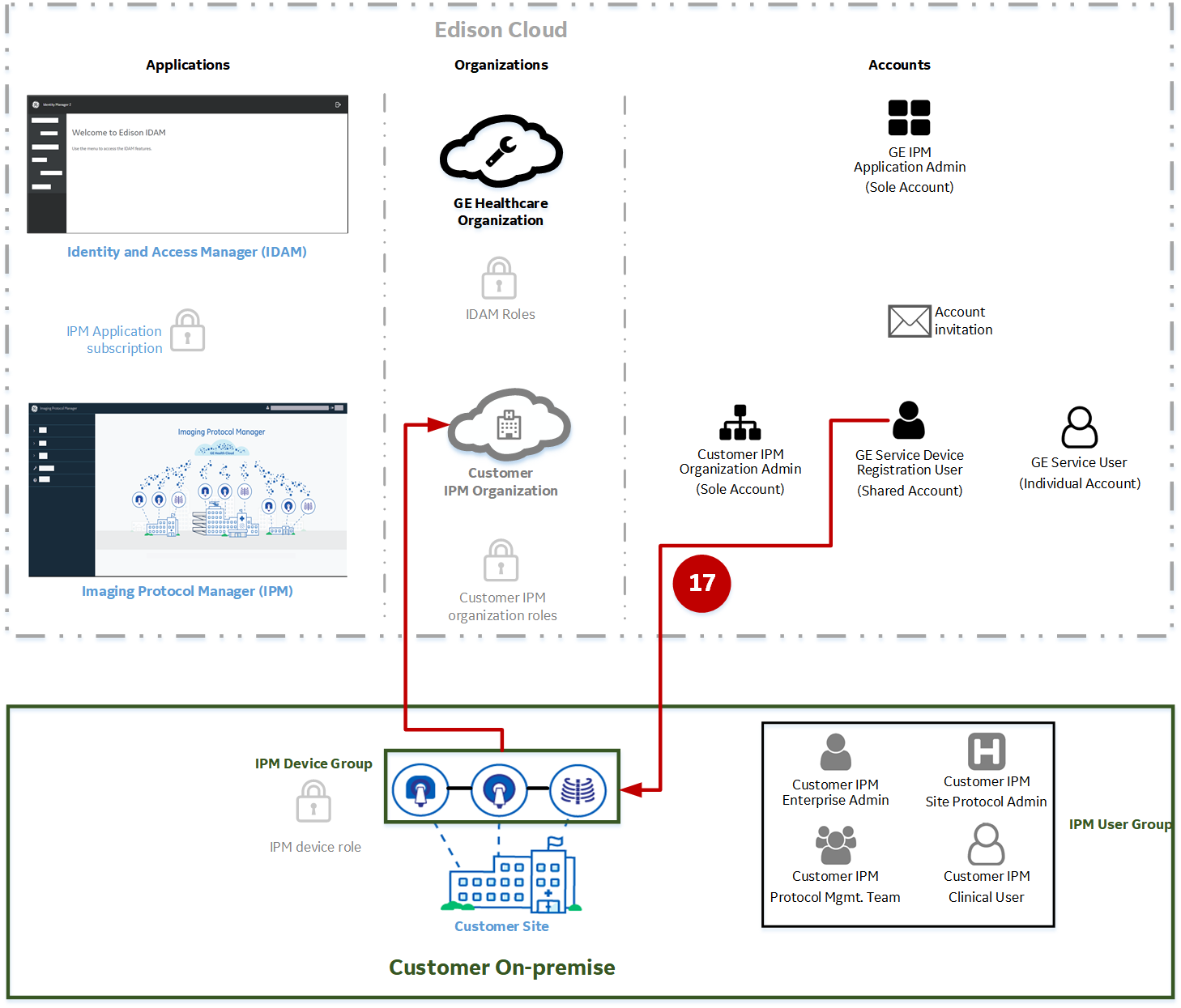1181x1008 pixels.
Task: Click the Customer IPM Protocol Mgmt. Team icon
Action: (x=835, y=844)
